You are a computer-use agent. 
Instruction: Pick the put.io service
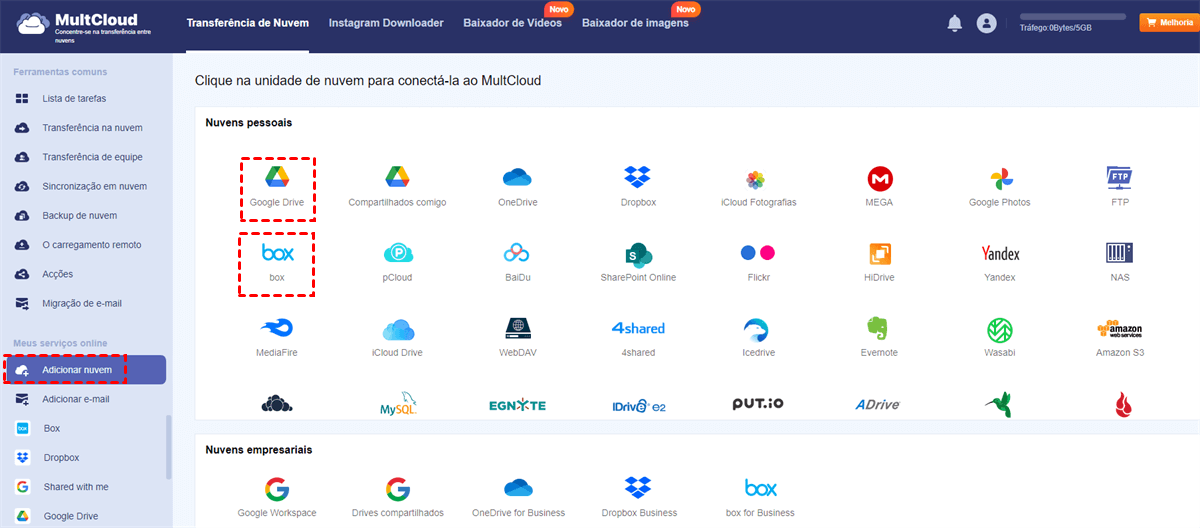(758, 404)
